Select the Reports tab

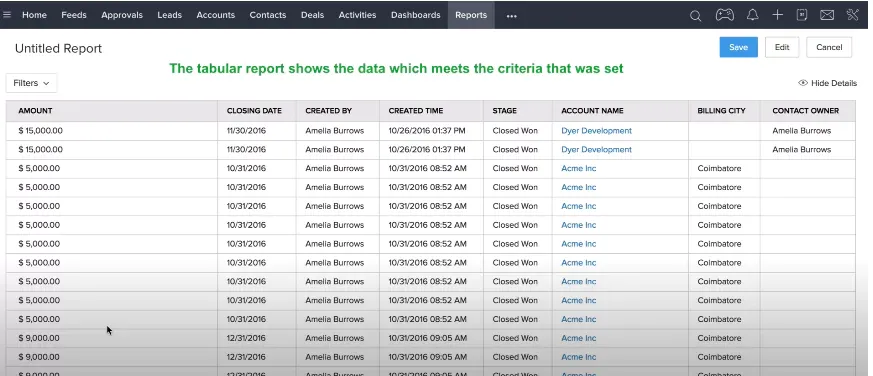click(x=471, y=15)
